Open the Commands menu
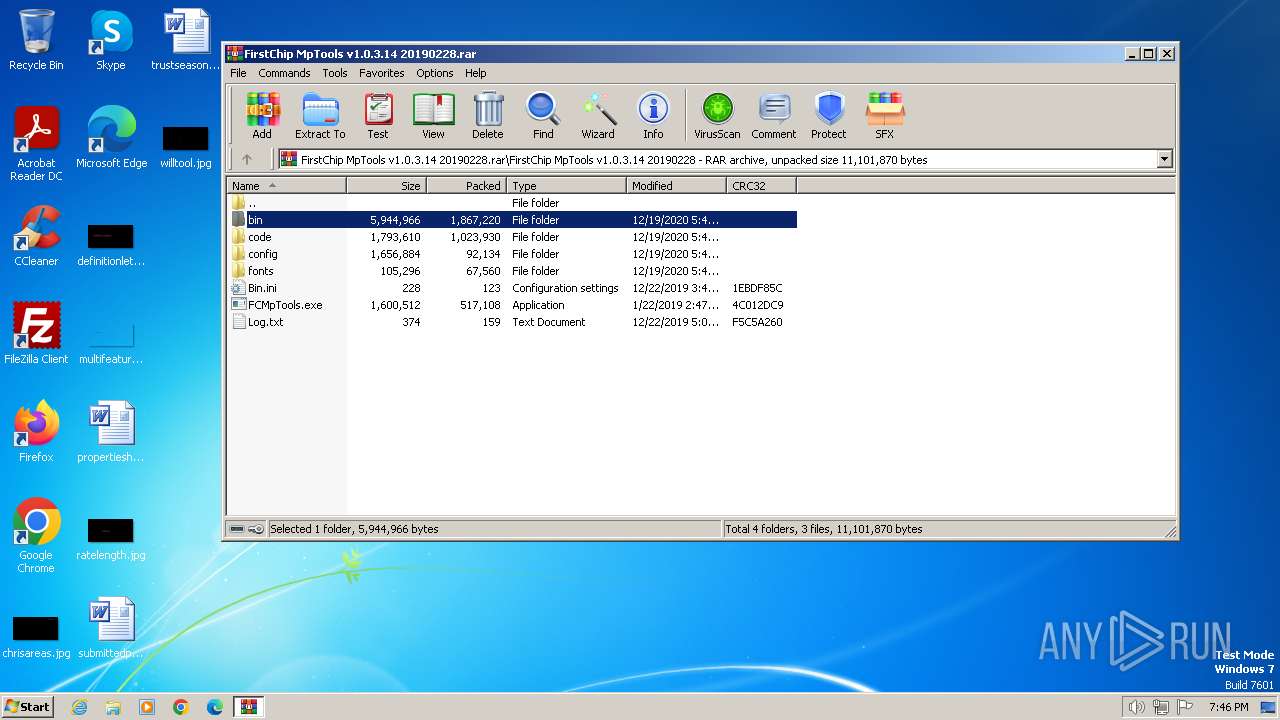The width and height of the screenshot is (1280, 720). tap(284, 73)
